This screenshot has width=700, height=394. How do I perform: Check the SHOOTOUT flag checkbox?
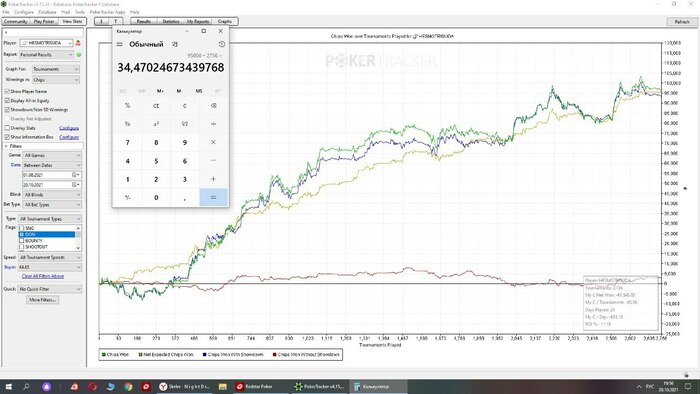click(x=21, y=247)
